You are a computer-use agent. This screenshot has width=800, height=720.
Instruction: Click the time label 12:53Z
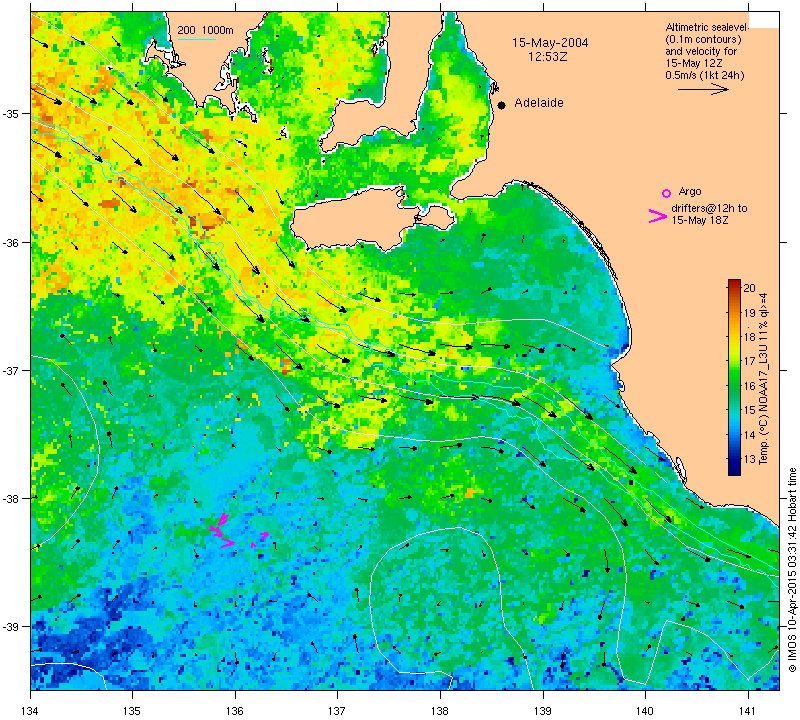pyautogui.click(x=547, y=57)
